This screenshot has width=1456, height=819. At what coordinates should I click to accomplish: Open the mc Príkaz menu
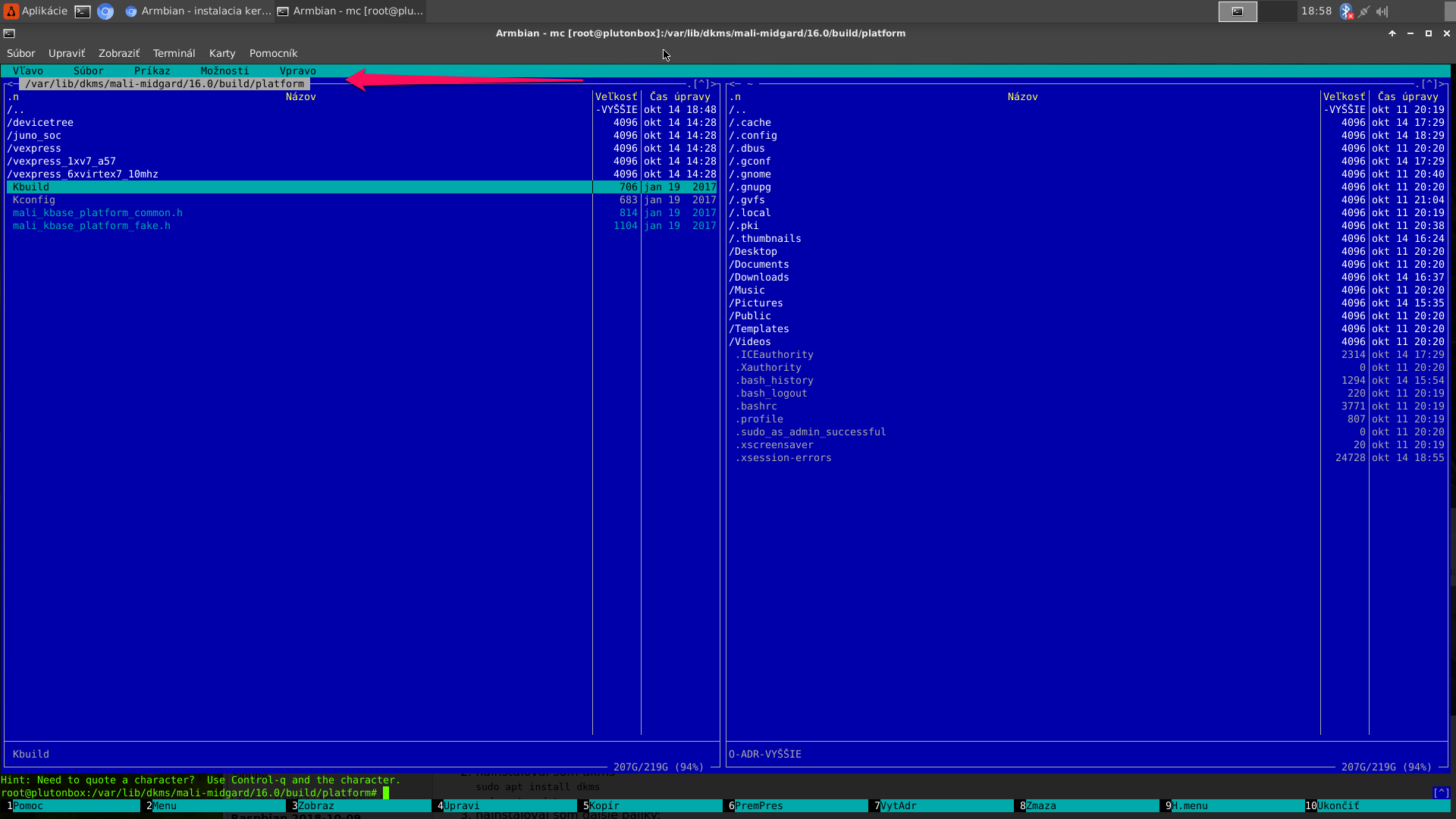pyautogui.click(x=152, y=71)
